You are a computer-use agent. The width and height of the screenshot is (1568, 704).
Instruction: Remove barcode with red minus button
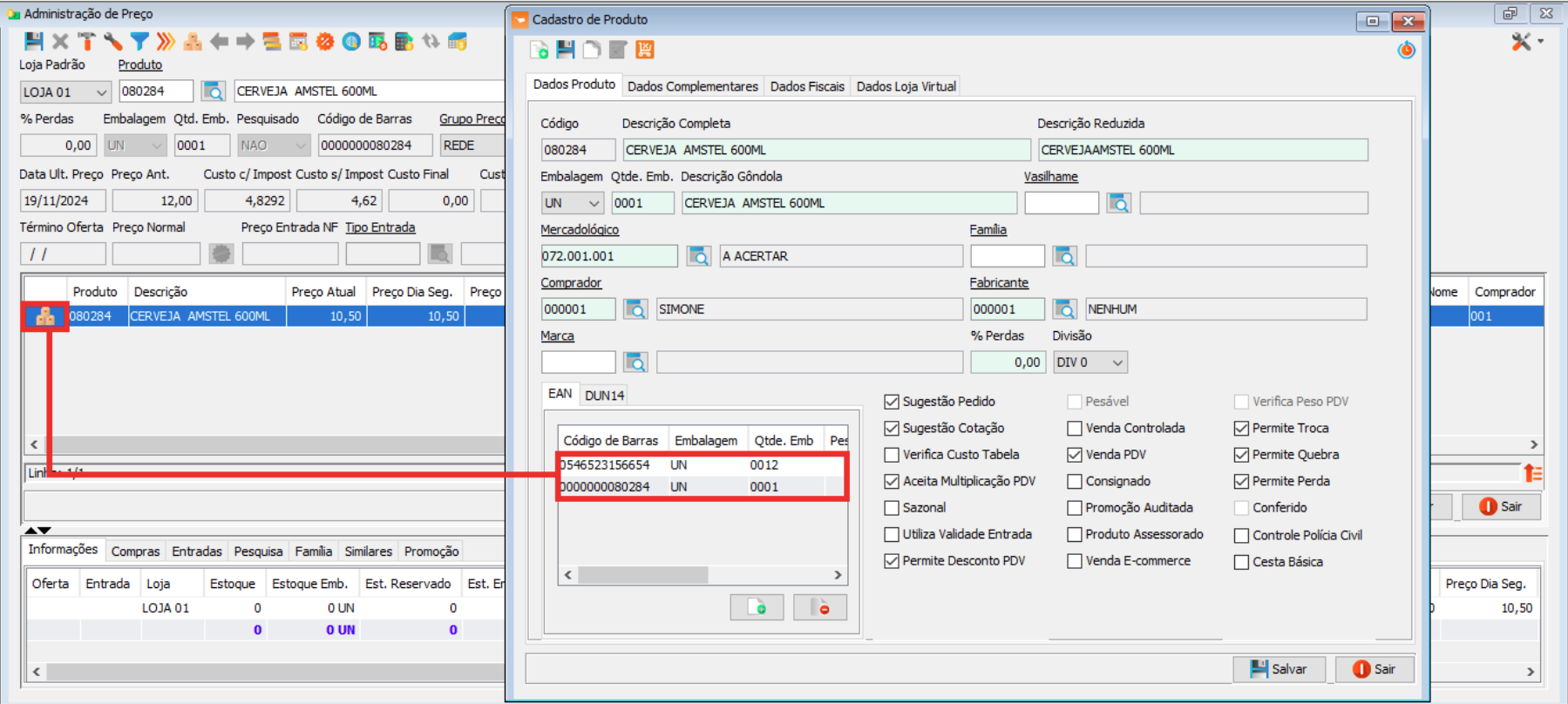point(819,607)
